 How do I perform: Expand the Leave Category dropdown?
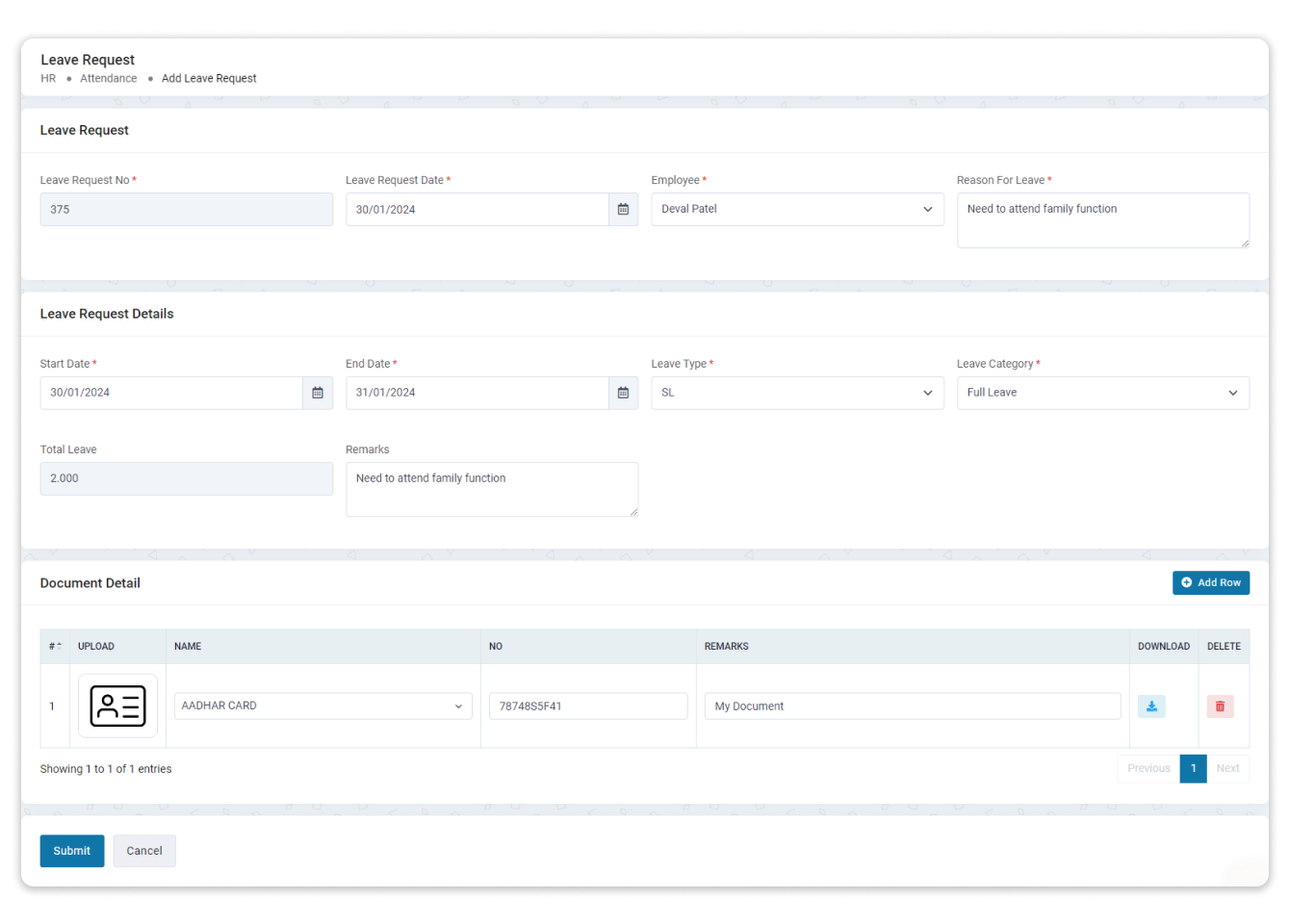pyautogui.click(x=1102, y=393)
